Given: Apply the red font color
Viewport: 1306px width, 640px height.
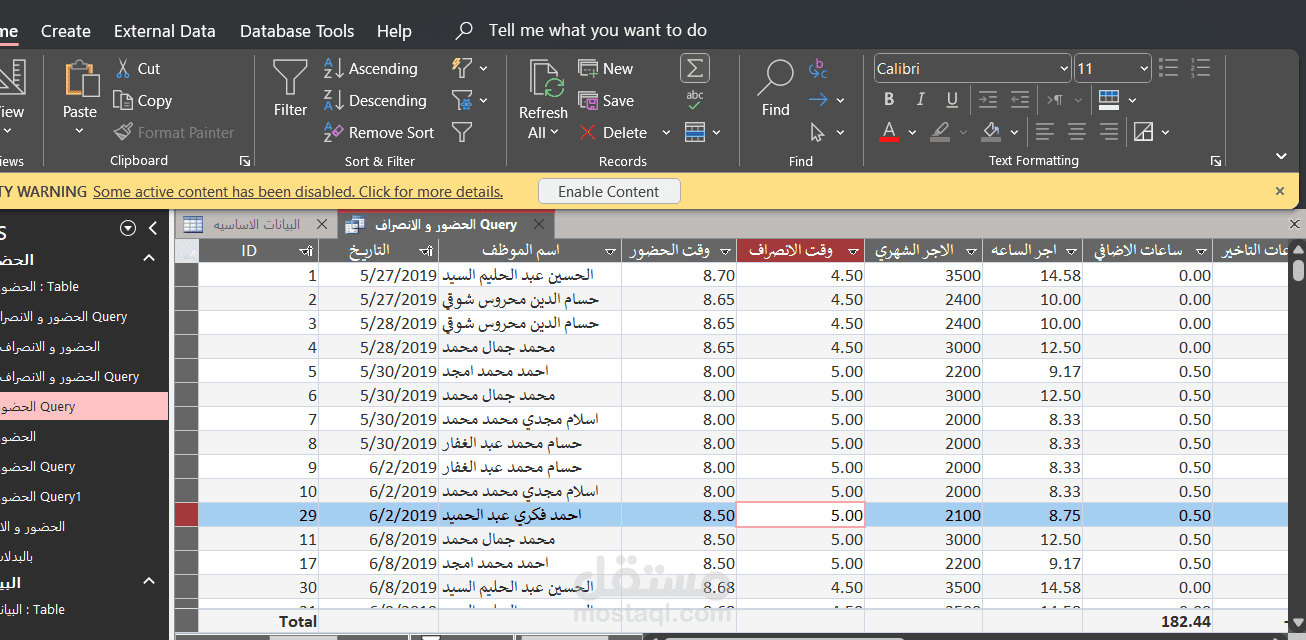Looking at the screenshot, I should click(889, 131).
